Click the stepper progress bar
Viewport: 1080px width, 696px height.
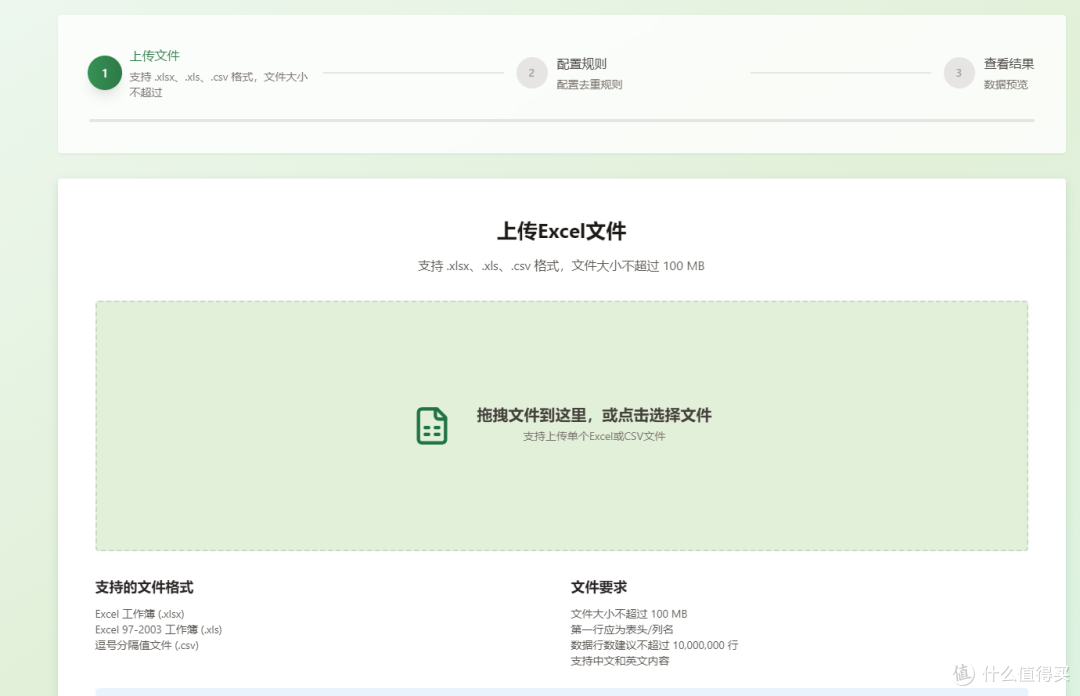pos(561,121)
